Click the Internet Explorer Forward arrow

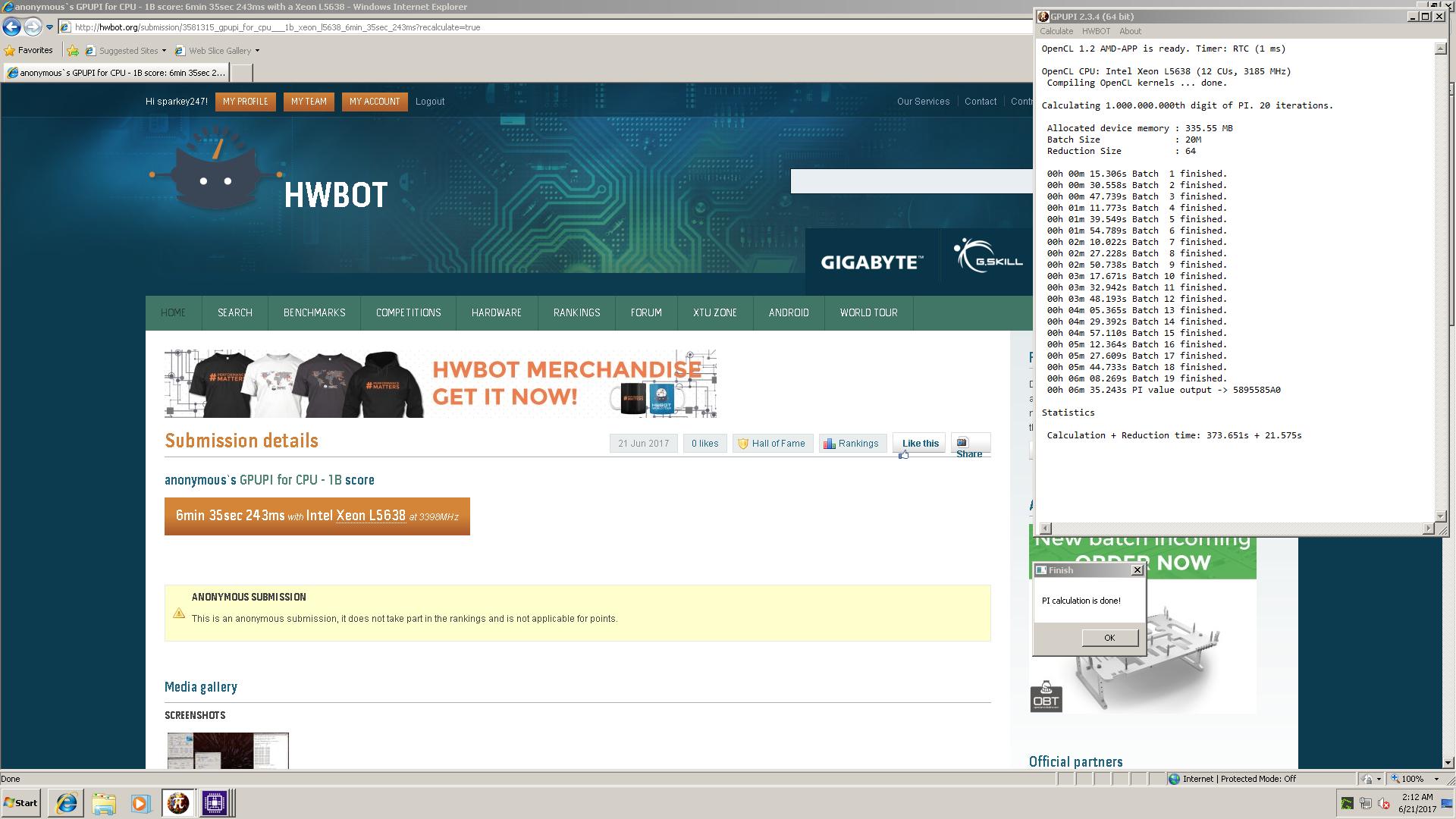coord(33,27)
